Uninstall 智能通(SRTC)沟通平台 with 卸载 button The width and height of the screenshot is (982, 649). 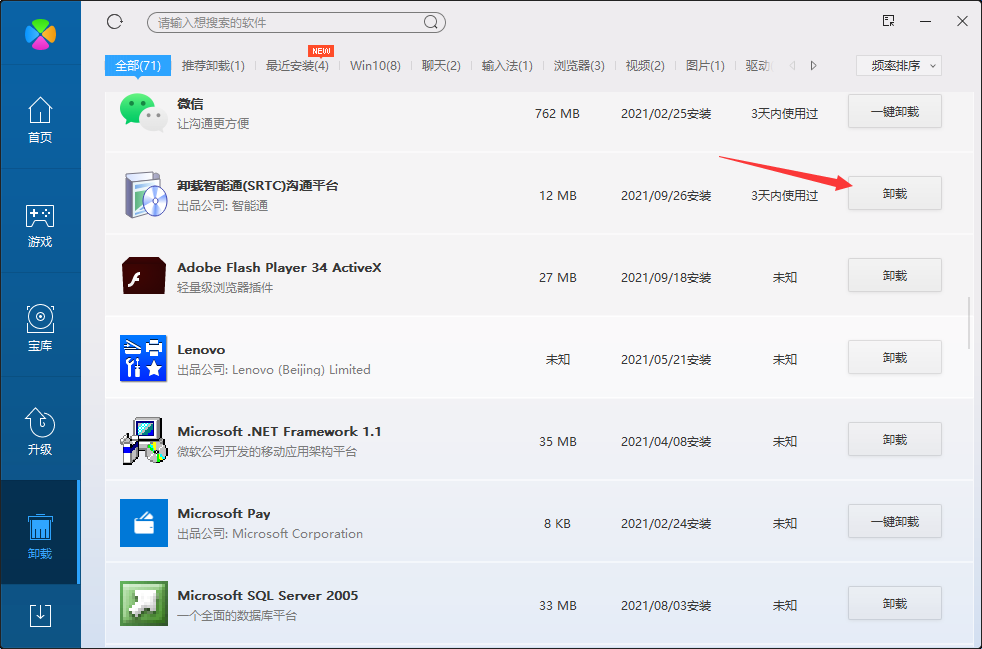tap(894, 194)
